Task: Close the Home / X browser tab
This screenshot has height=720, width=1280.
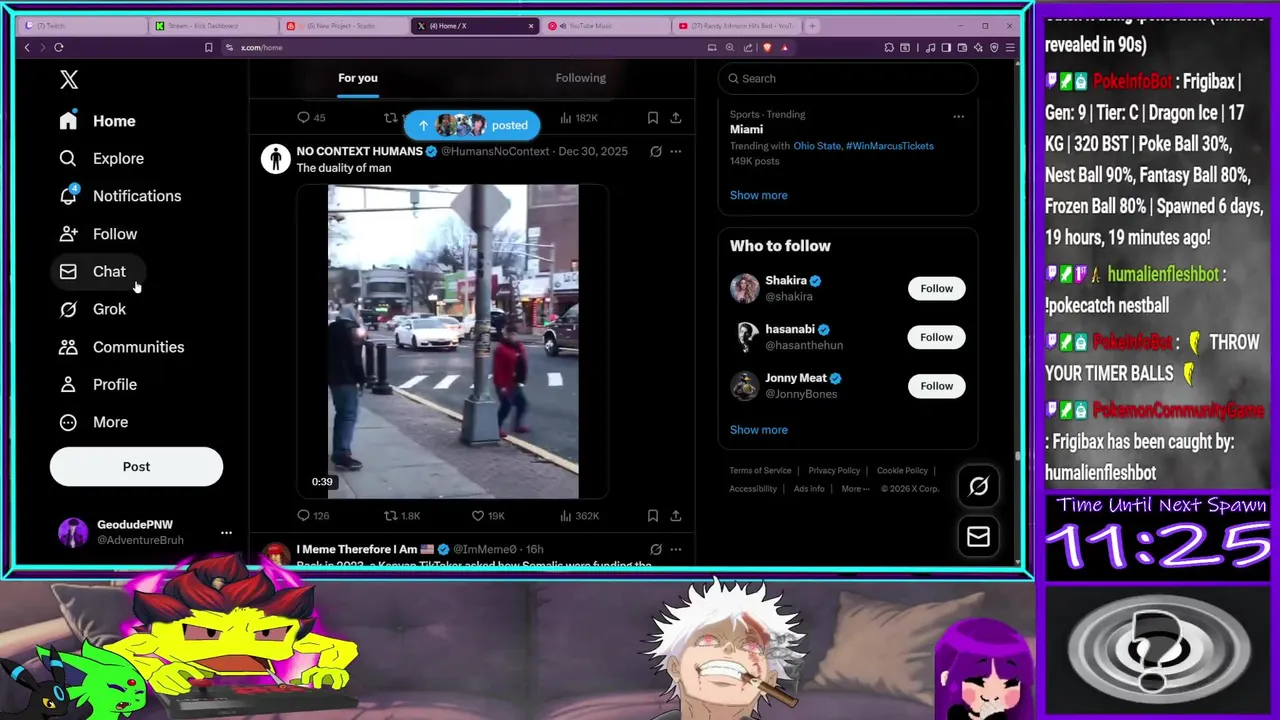Action: point(531,26)
